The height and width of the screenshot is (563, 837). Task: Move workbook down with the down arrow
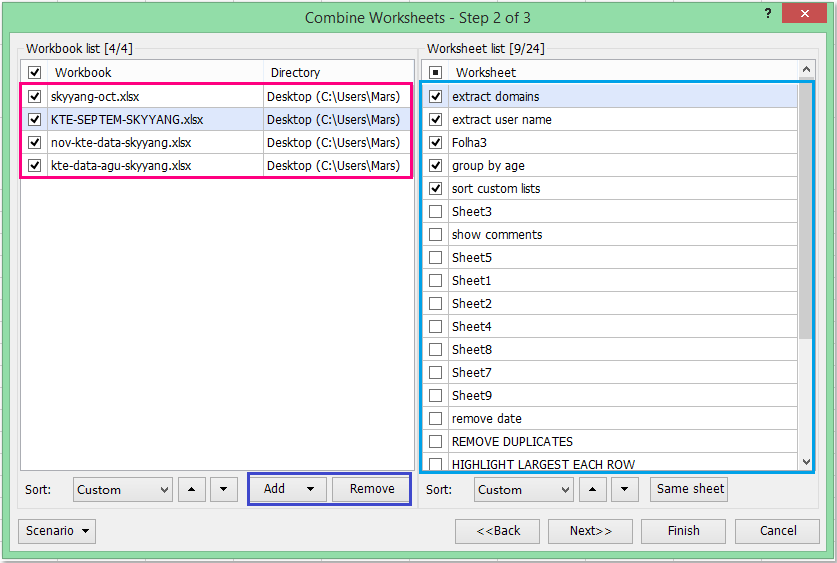[224, 490]
